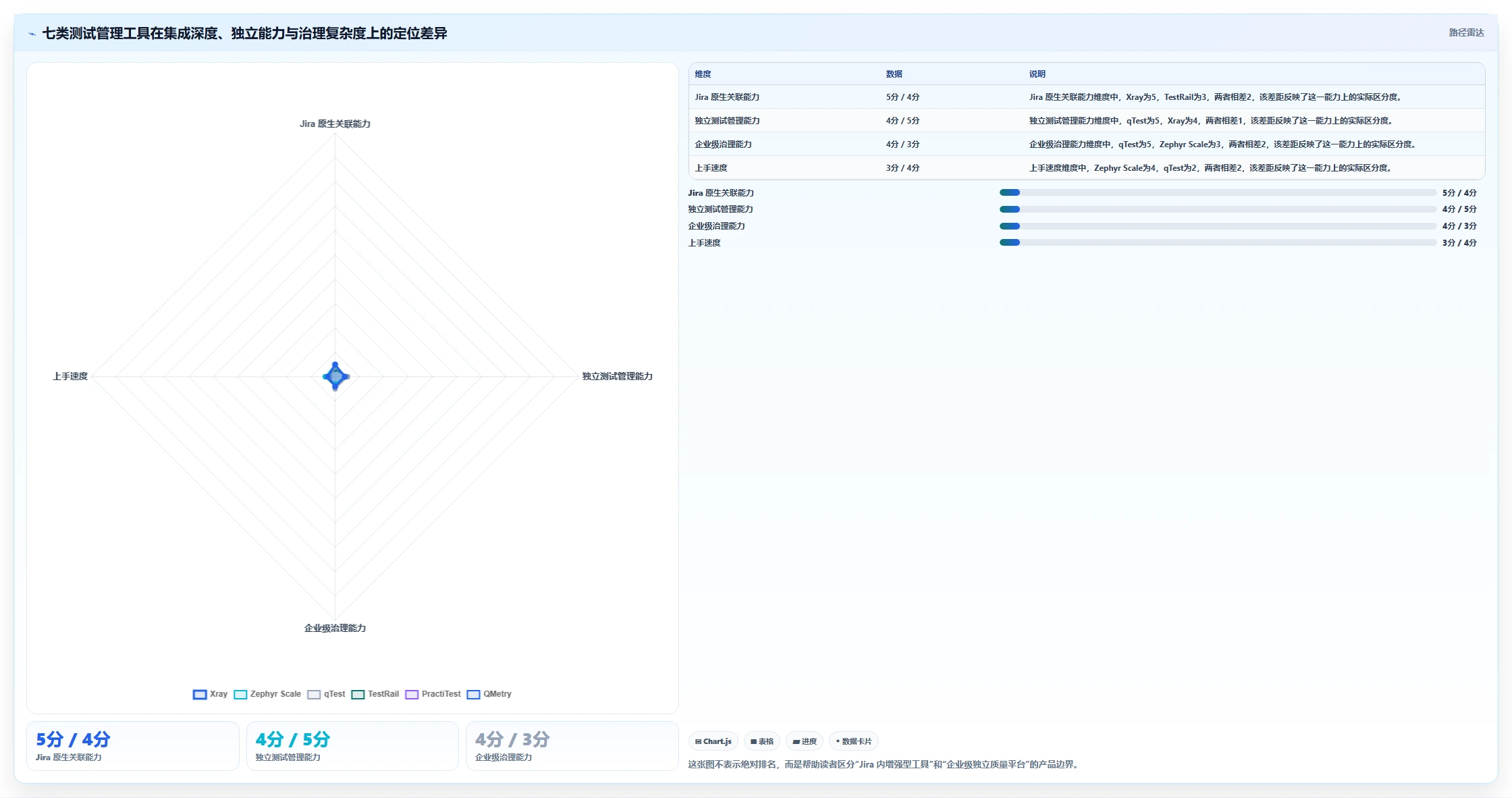
Task: Toggle the QMetry legend entry
Action: click(x=489, y=694)
